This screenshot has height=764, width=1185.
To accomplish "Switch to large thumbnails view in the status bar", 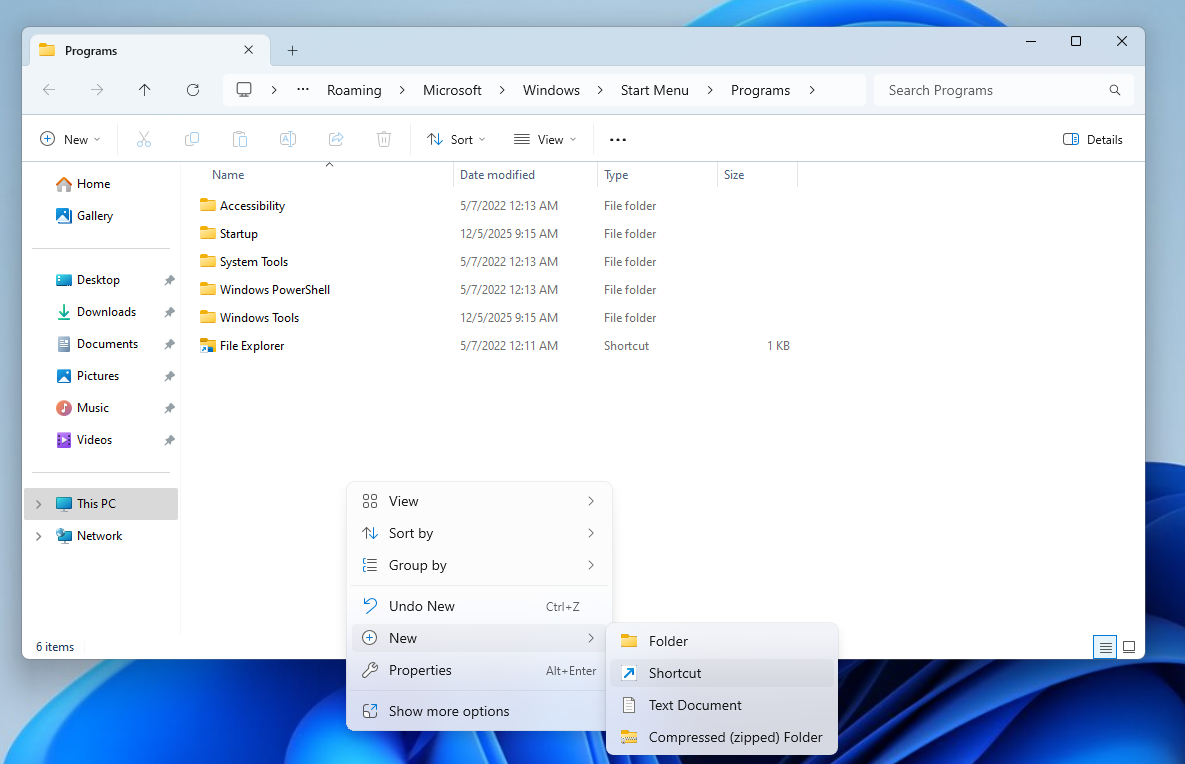I will [1130, 647].
